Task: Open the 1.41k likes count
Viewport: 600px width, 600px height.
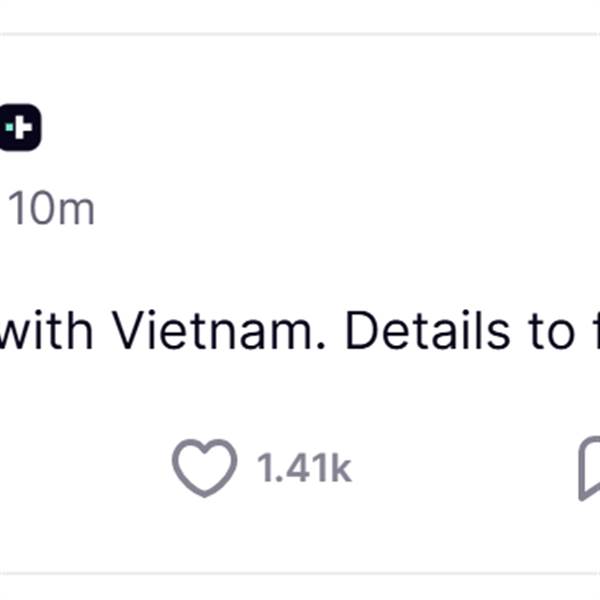Action: pos(304,468)
